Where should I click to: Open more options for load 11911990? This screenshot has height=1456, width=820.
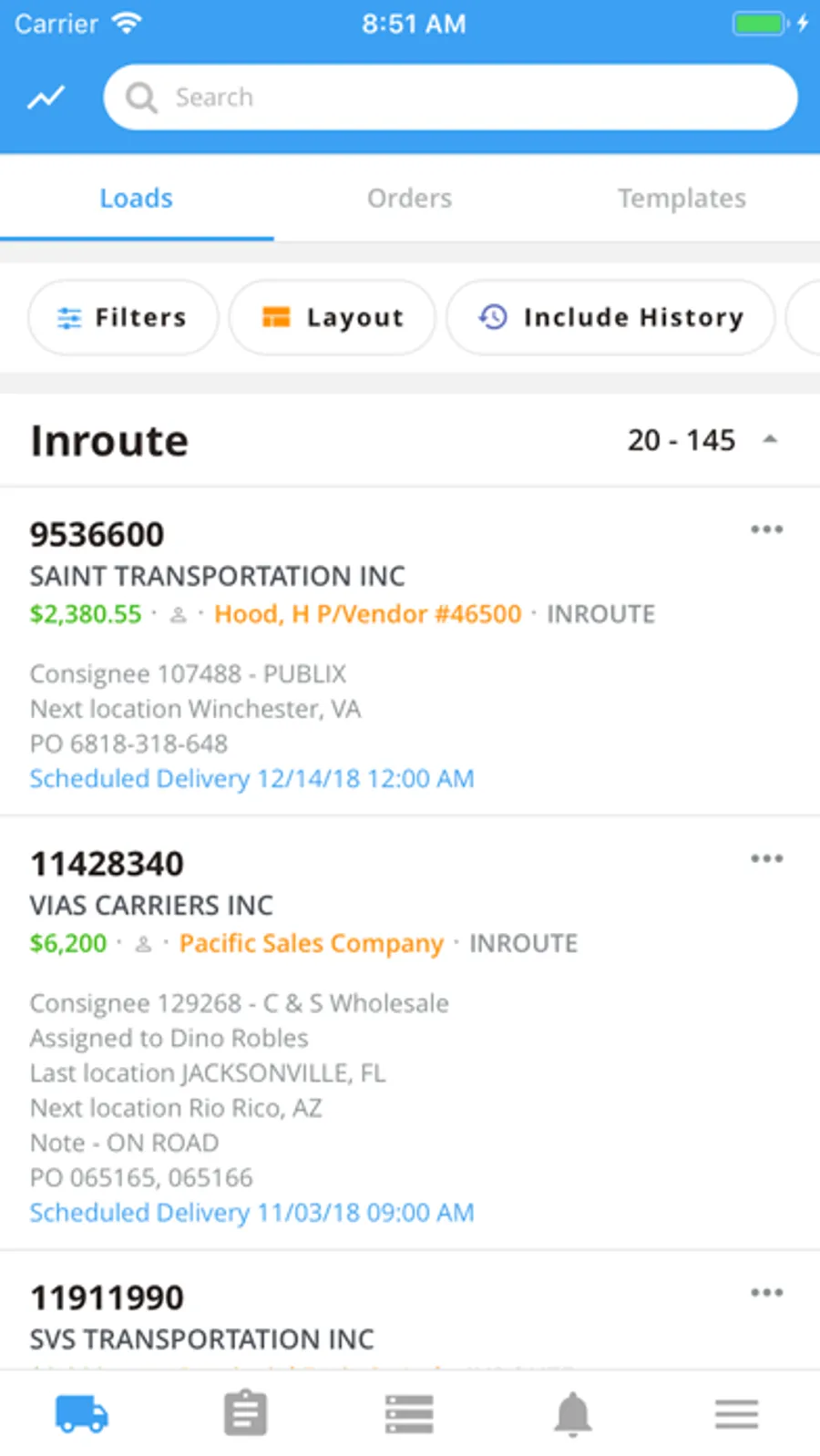(766, 1292)
